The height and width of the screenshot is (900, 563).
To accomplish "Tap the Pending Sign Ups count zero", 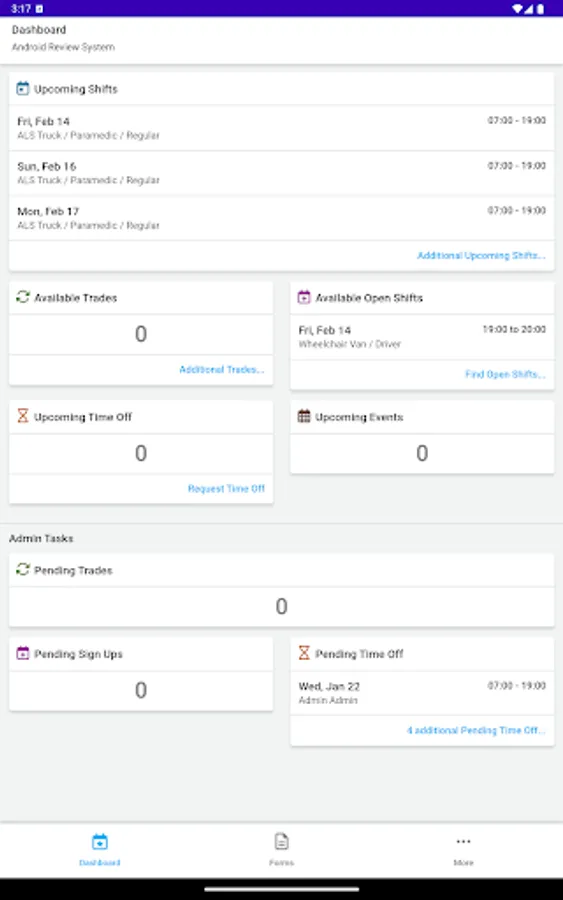I will point(141,690).
